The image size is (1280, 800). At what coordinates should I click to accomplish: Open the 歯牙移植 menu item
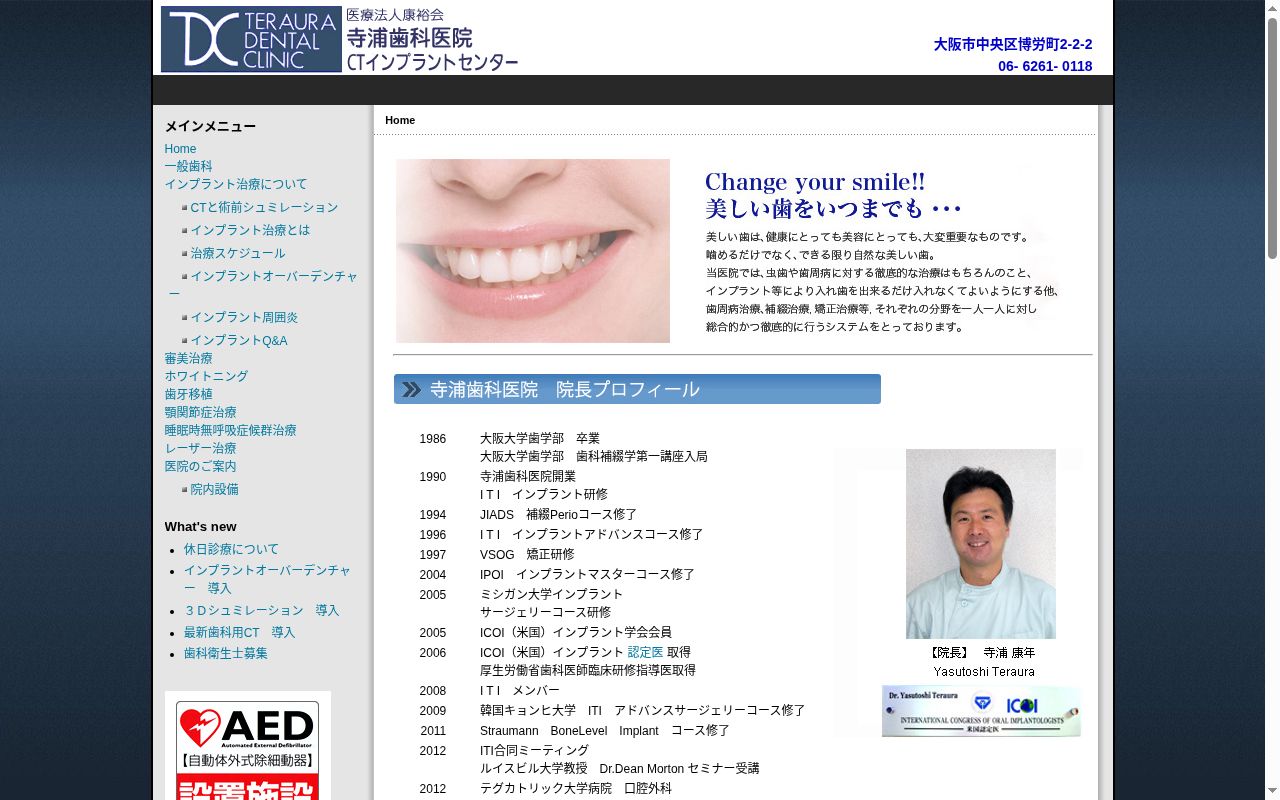click(189, 395)
